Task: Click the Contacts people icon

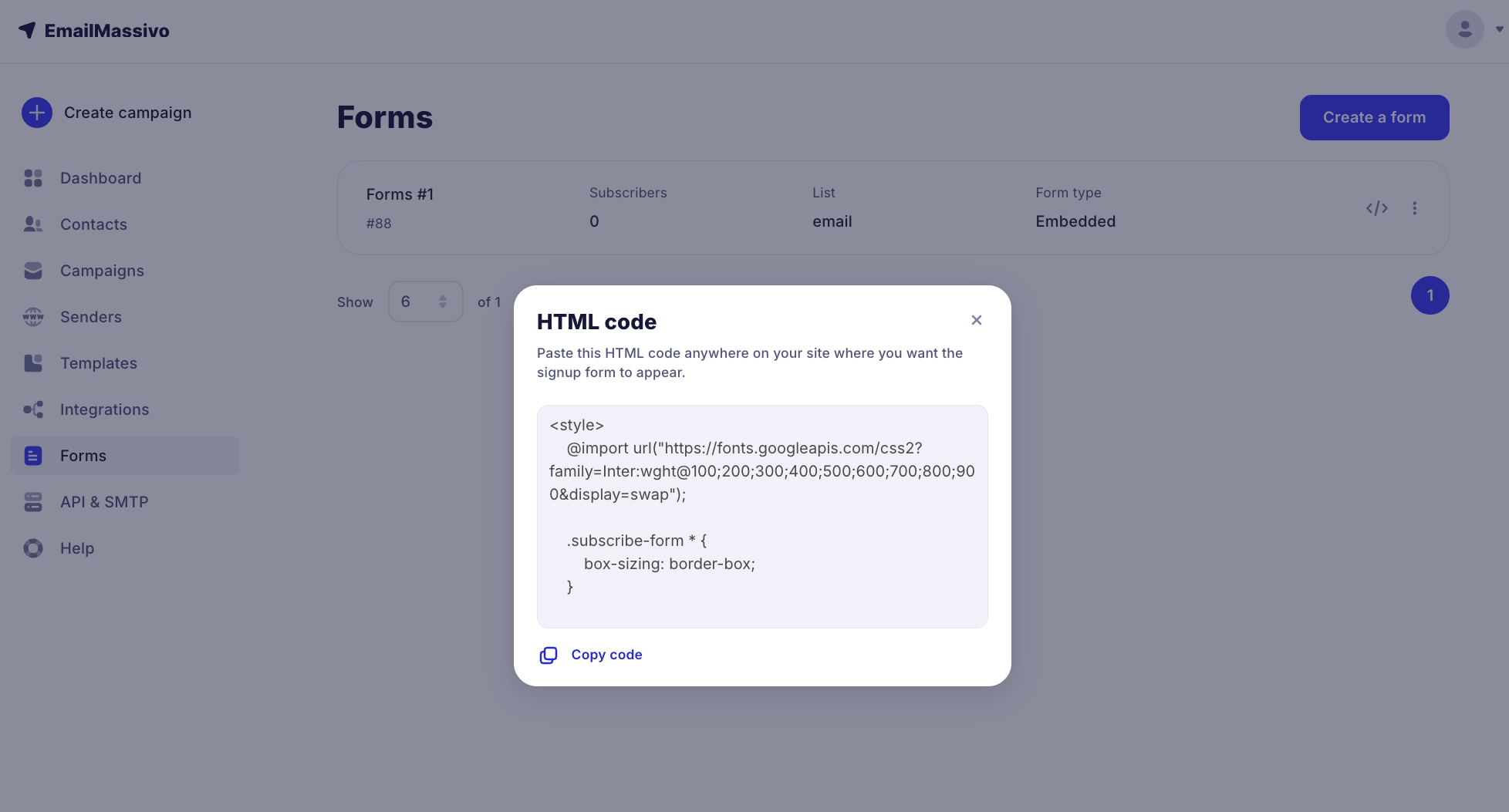Action: tap(33, 224)
